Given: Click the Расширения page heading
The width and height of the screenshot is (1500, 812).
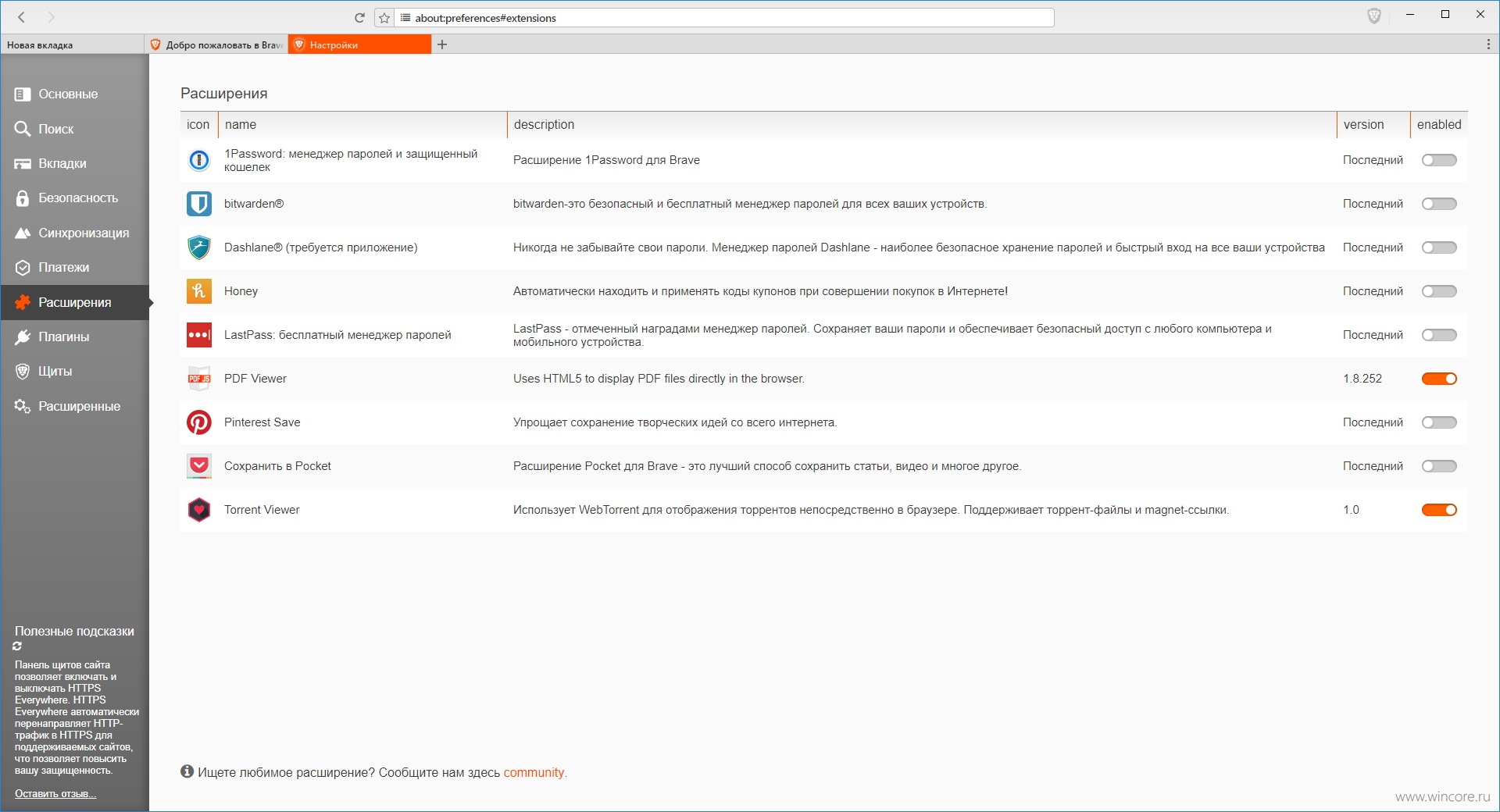Looking at the screenshot, I should pos(224,94).
